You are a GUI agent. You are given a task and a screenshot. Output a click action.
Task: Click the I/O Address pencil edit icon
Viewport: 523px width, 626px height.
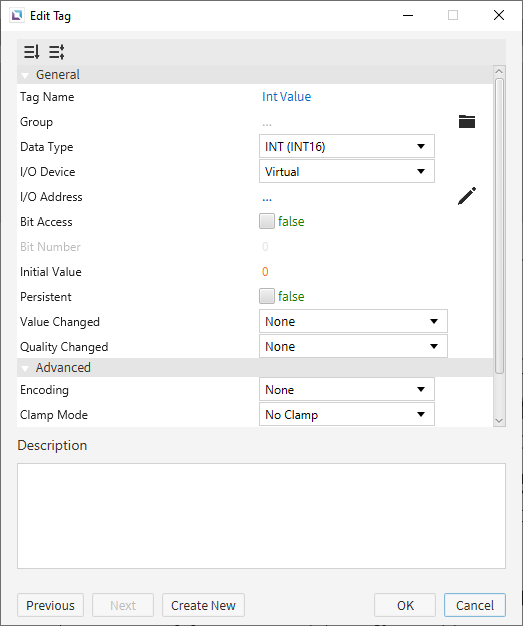[x=467, y=196]
